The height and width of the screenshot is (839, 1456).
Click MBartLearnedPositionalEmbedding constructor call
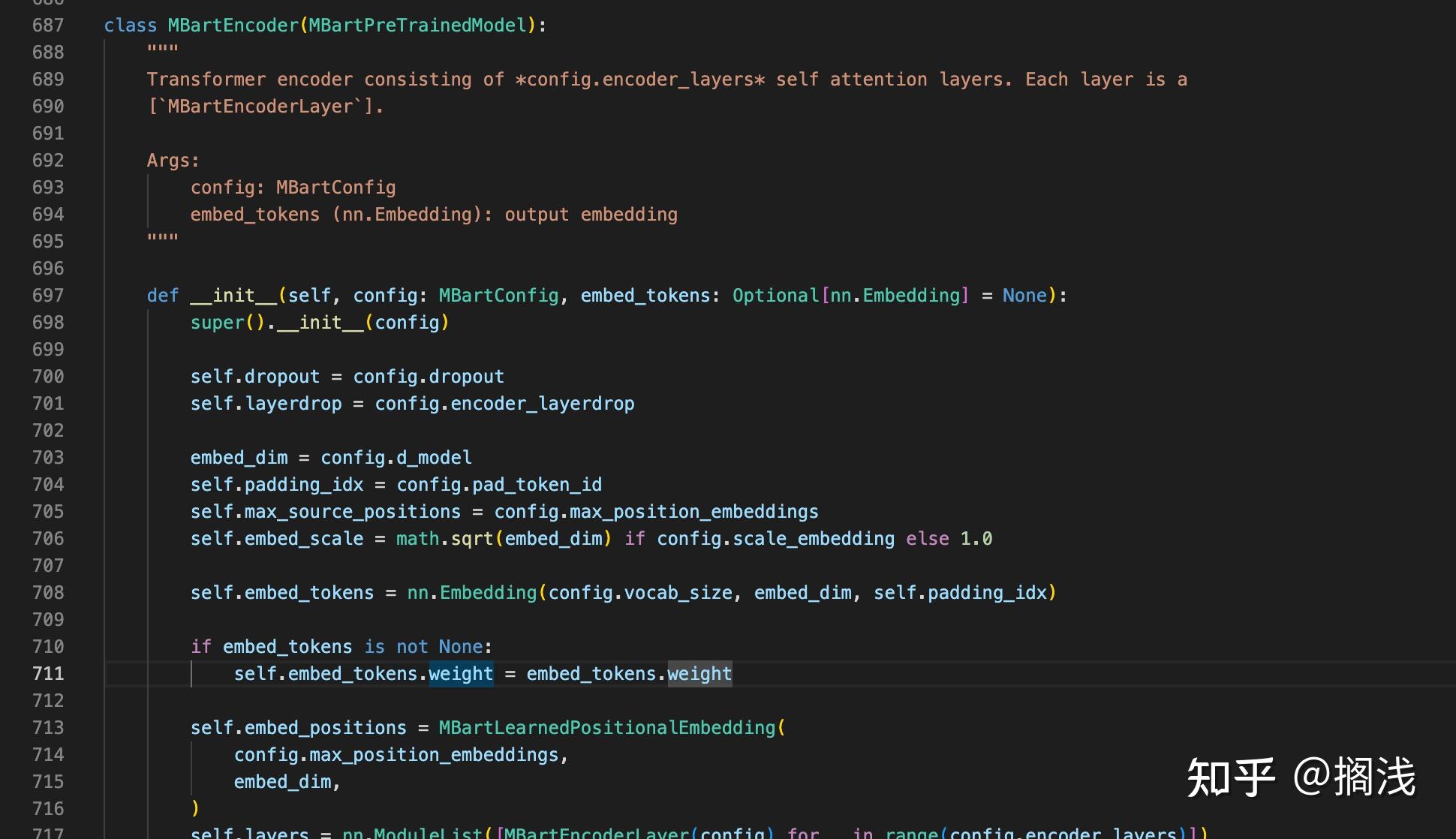tap(607, 727)
